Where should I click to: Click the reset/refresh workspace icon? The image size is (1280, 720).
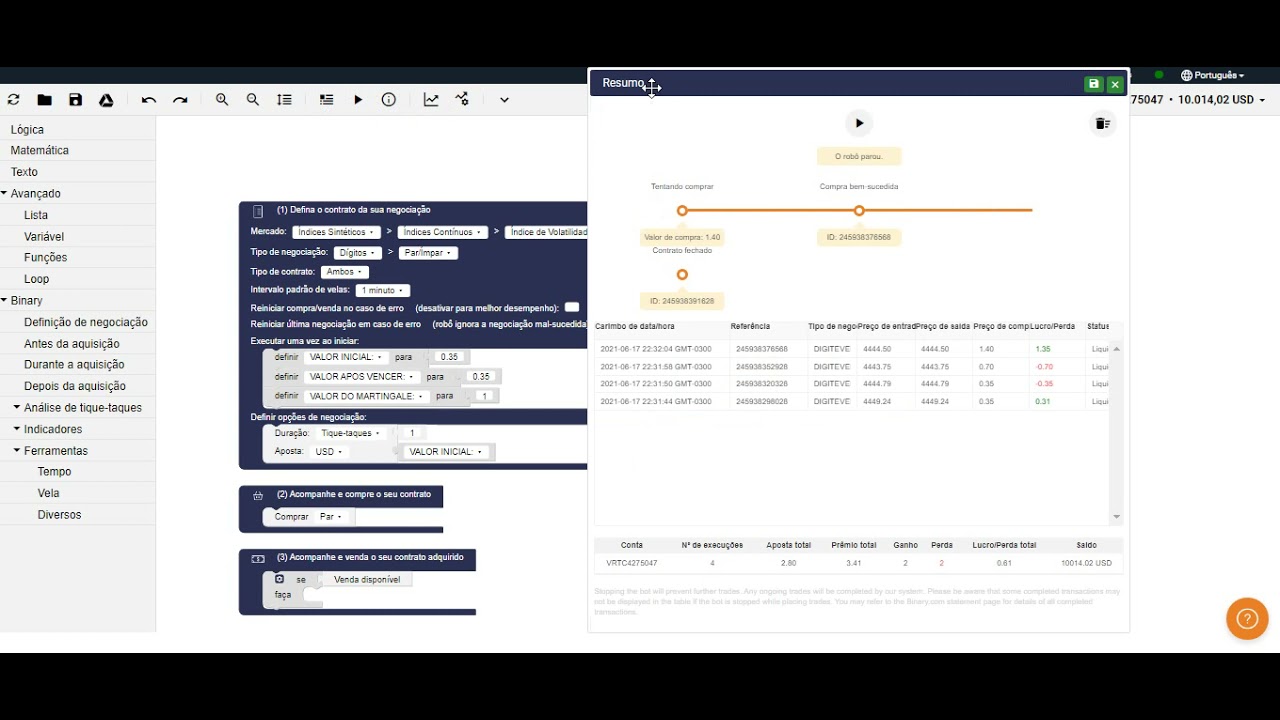pyautogui.click(x=13, y=100)
